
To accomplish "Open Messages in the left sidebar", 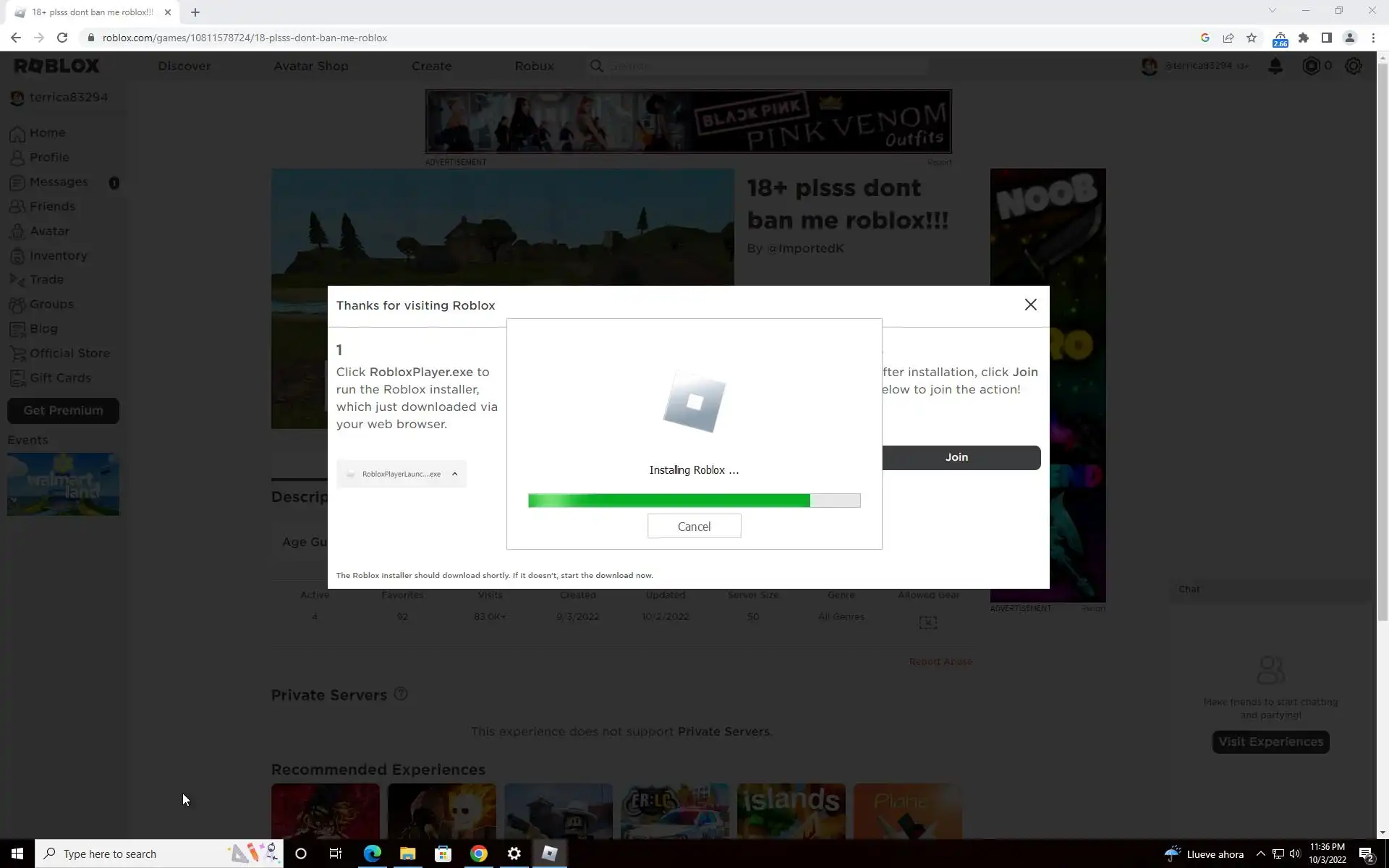I will click(59, 182).
